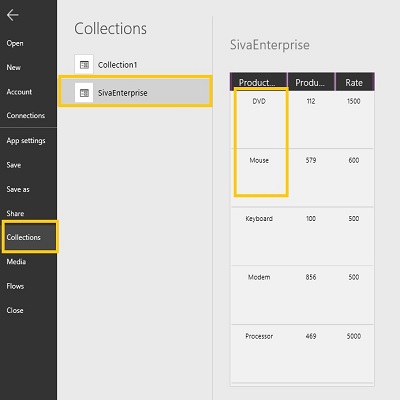The width and height of the screenshot is (400, 400).
Task: Select SivaEnterprise collection entry
Action: [x=135, y=93]
